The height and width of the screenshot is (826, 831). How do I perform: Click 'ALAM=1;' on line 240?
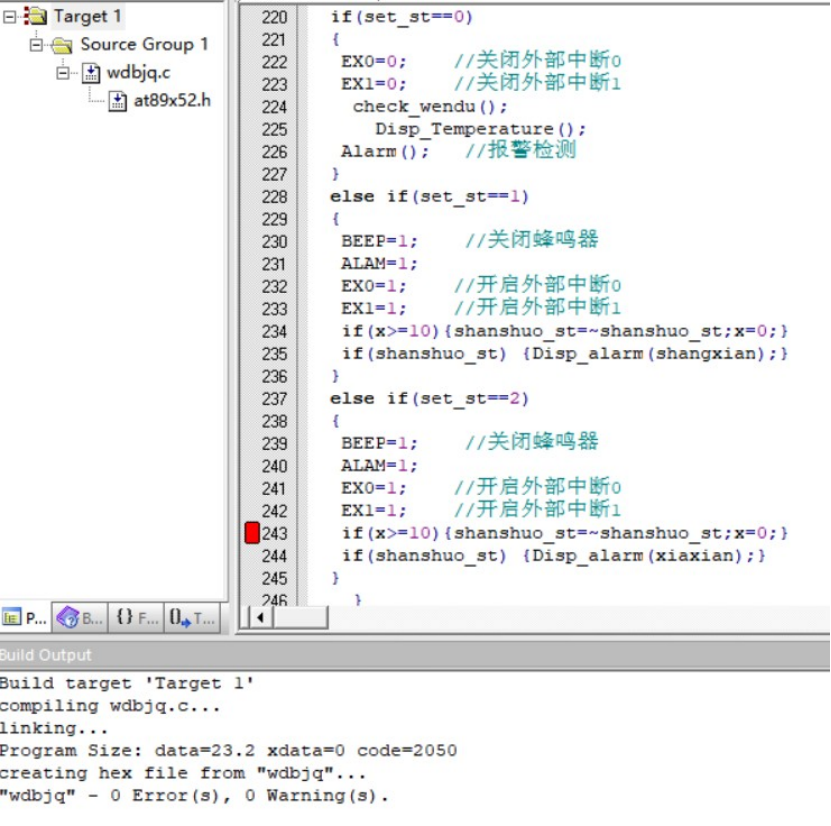point(379,466)
